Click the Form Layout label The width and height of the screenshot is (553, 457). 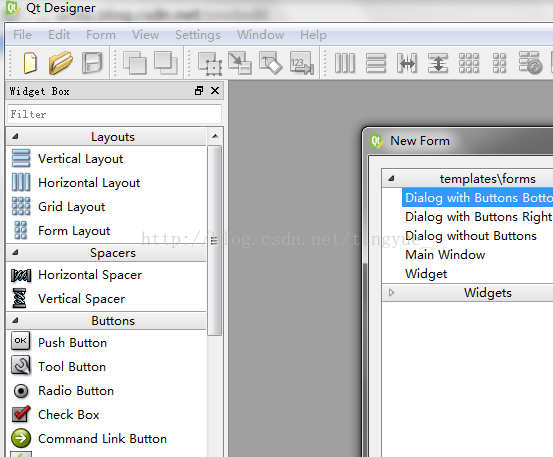pos(74,231)
